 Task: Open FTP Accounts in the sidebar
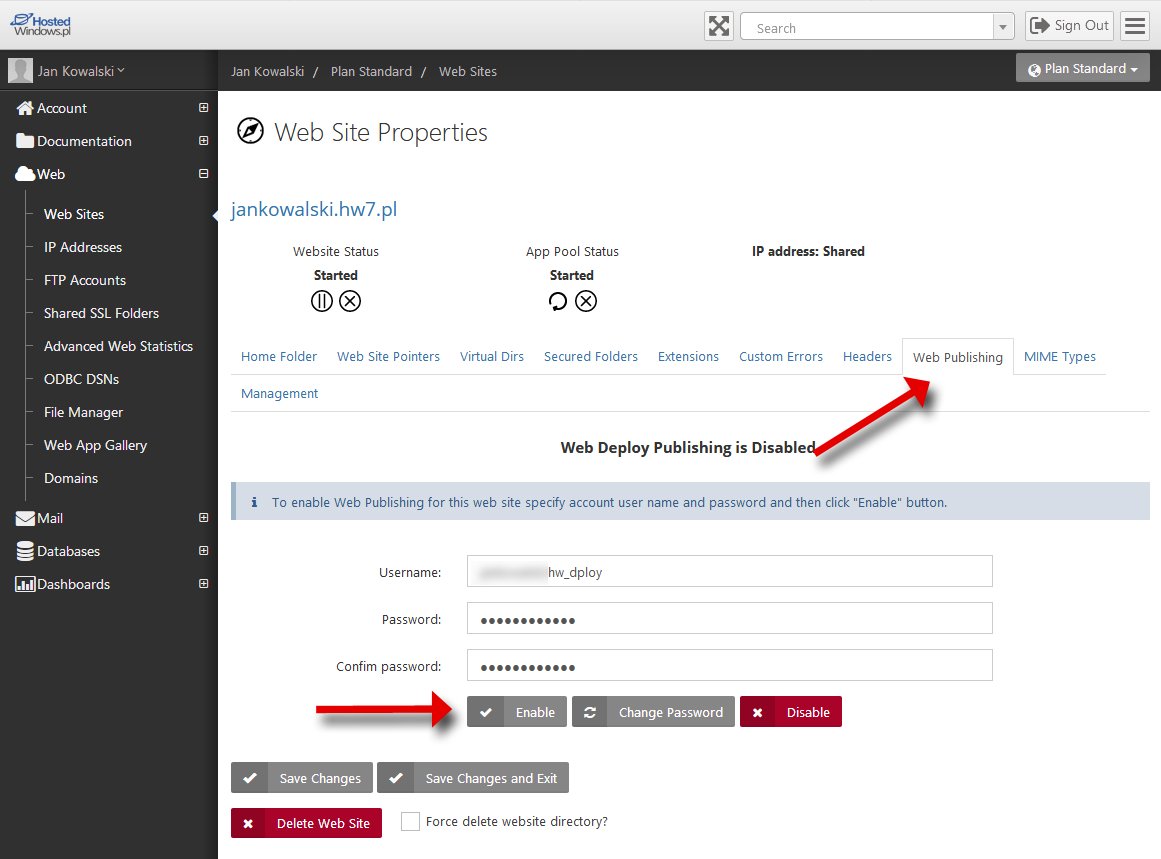coord(85,281)
